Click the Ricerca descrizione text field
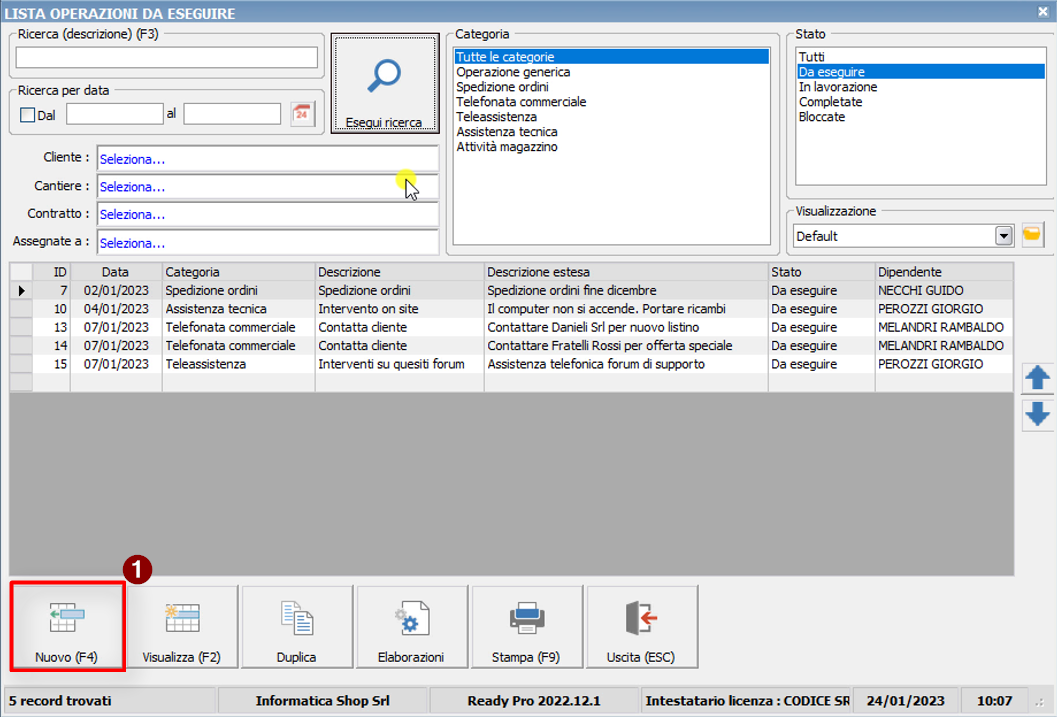This screenshot has width=1057, height=717. pos(166,57)
